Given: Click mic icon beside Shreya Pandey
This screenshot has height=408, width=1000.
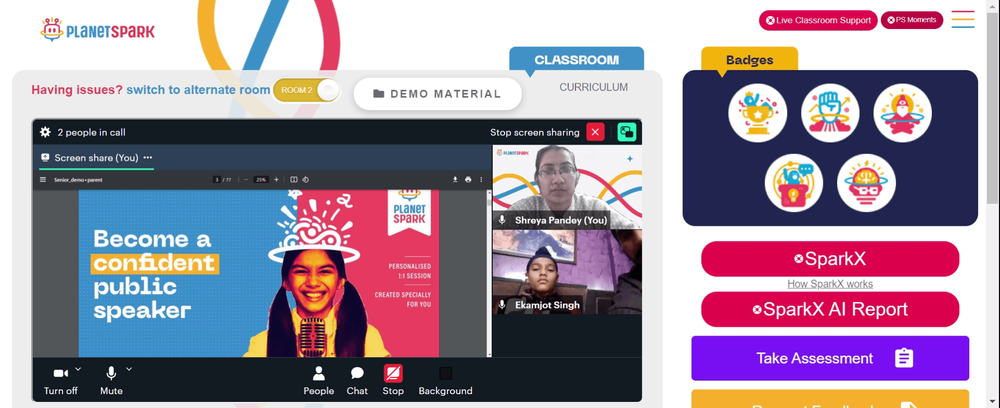Looking at the screenshot, I should click(x=503, y=220).
